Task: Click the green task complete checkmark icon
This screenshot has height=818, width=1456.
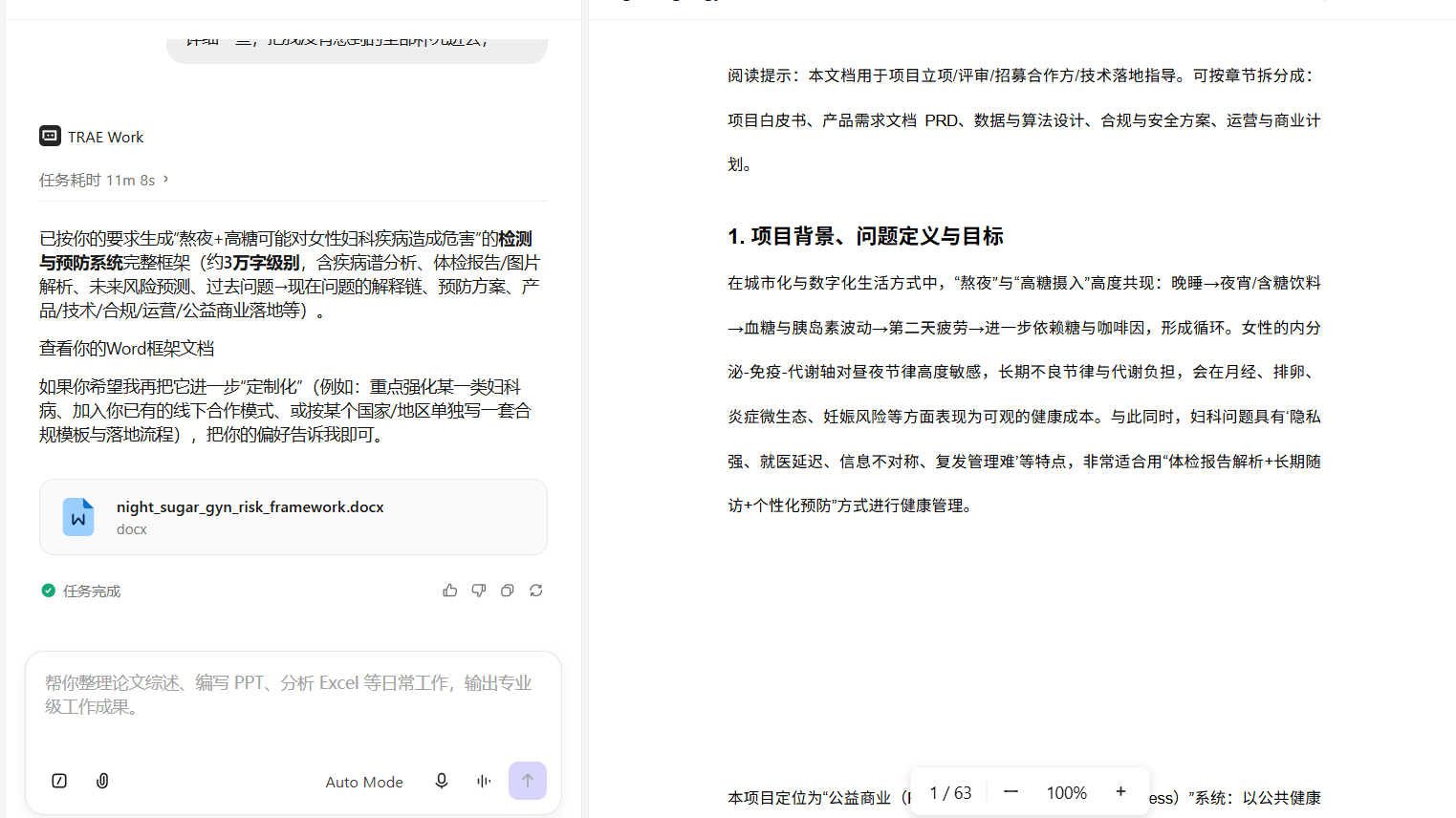Action: click(49, 591)
